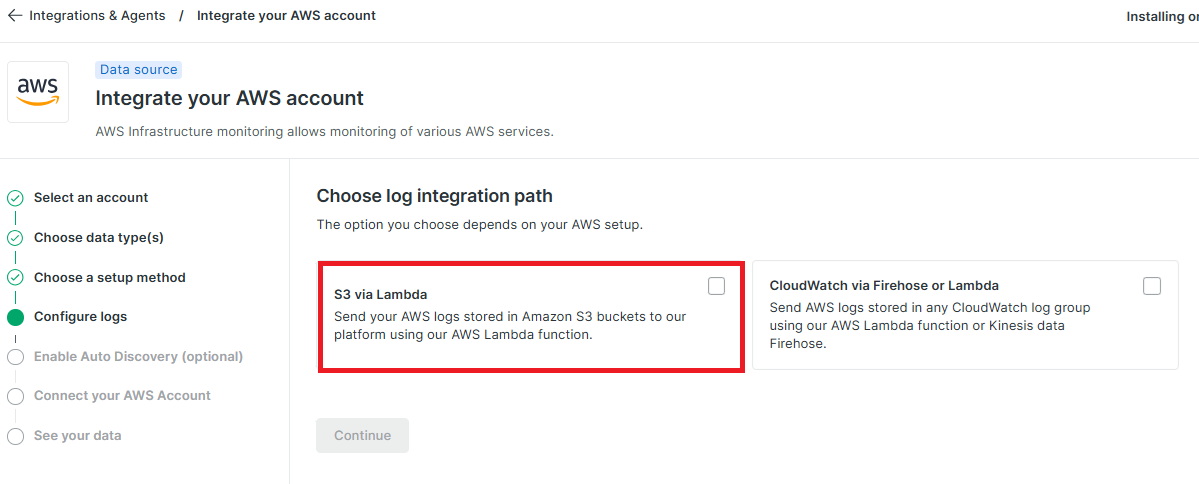The image size is (1199, 484).
Task: Open Integrations & Agents breadcrumb link
Action: (x=97, y=15)
